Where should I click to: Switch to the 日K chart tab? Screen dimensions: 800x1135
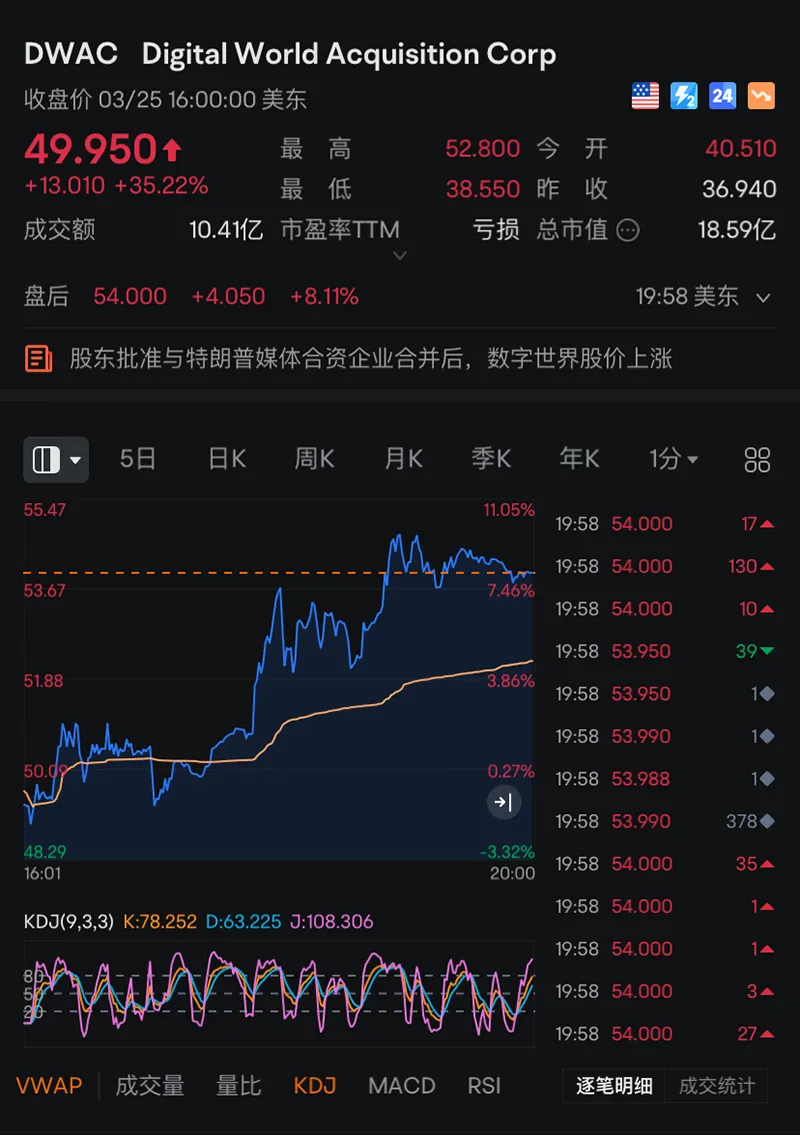227,460
